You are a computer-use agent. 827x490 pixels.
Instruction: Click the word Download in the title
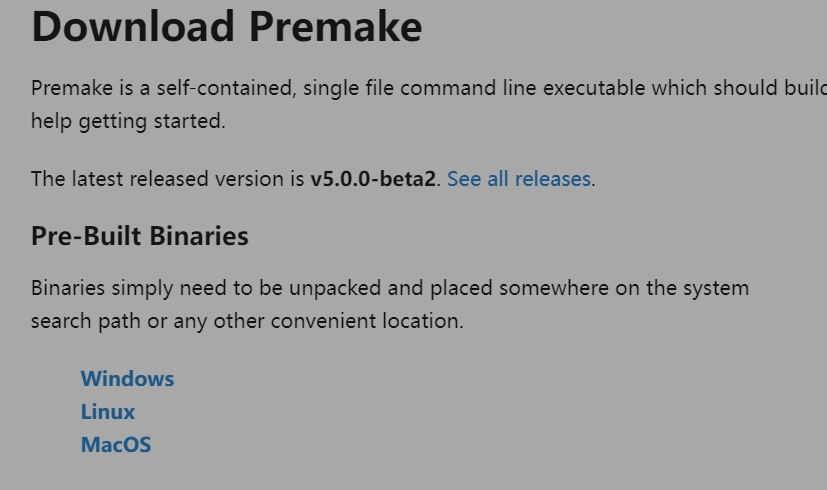coord(133,26)
